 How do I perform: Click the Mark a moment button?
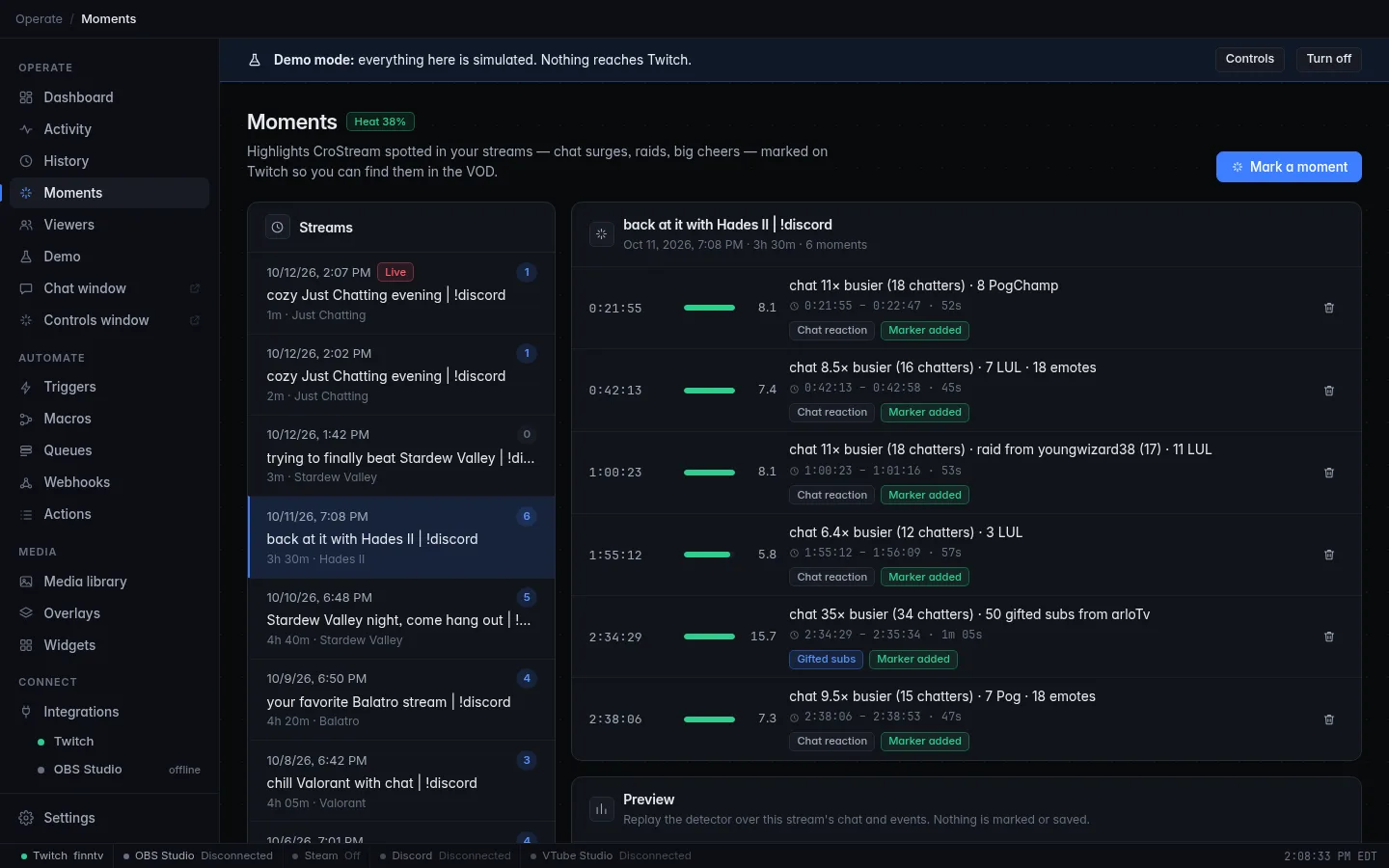point(1289,167)
